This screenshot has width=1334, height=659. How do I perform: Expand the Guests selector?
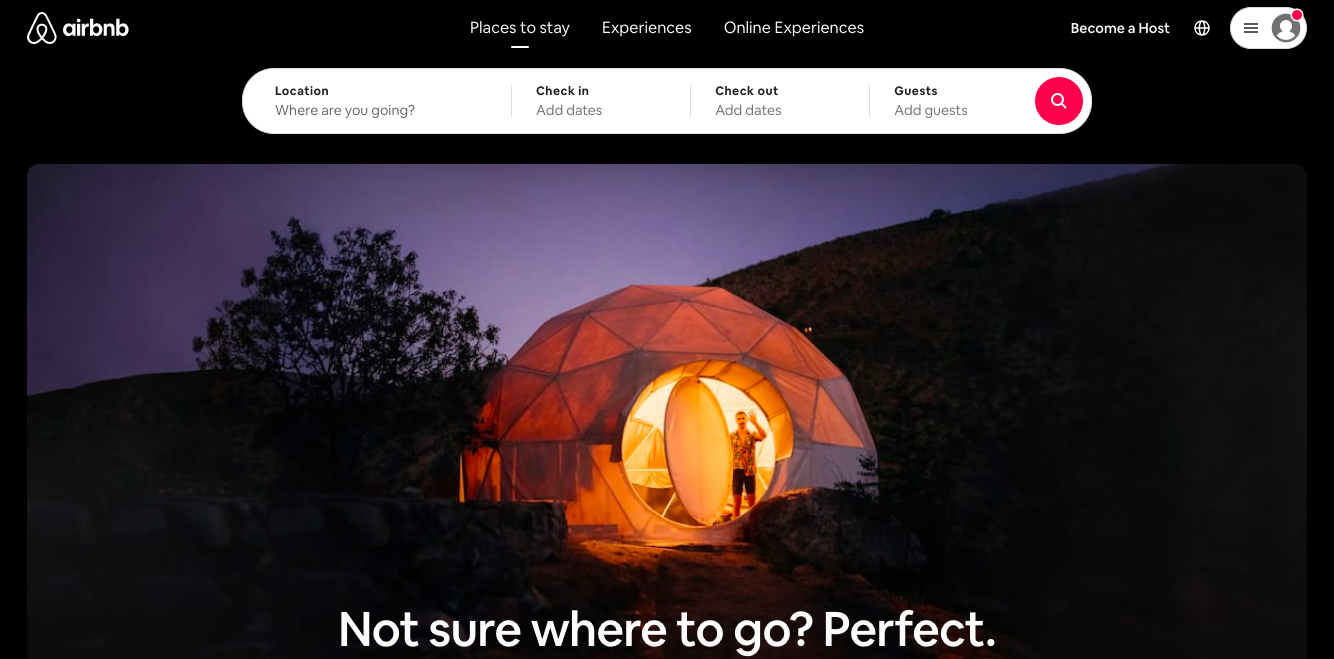click(951, 101)
